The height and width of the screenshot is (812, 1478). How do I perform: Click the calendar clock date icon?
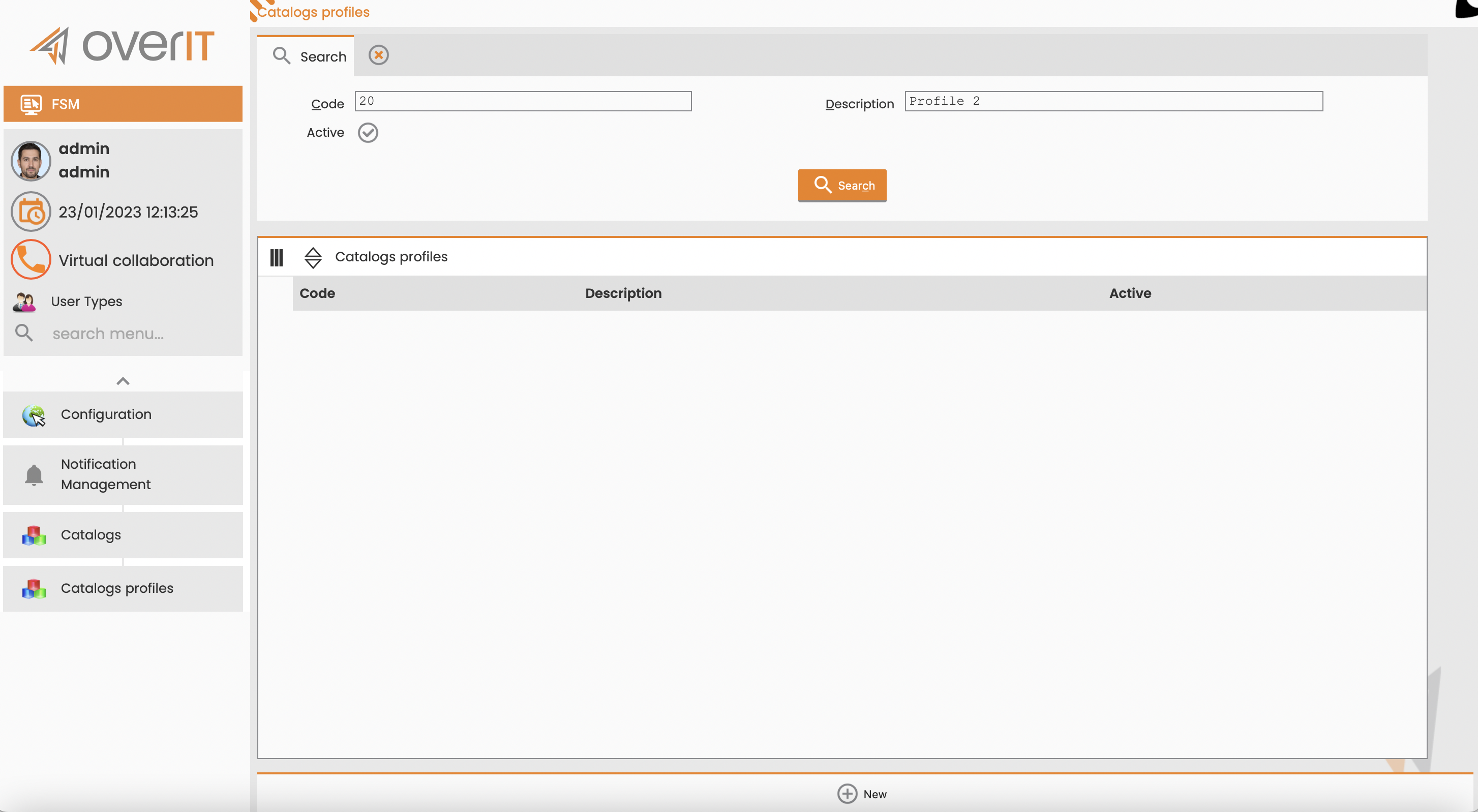[31, 212]
